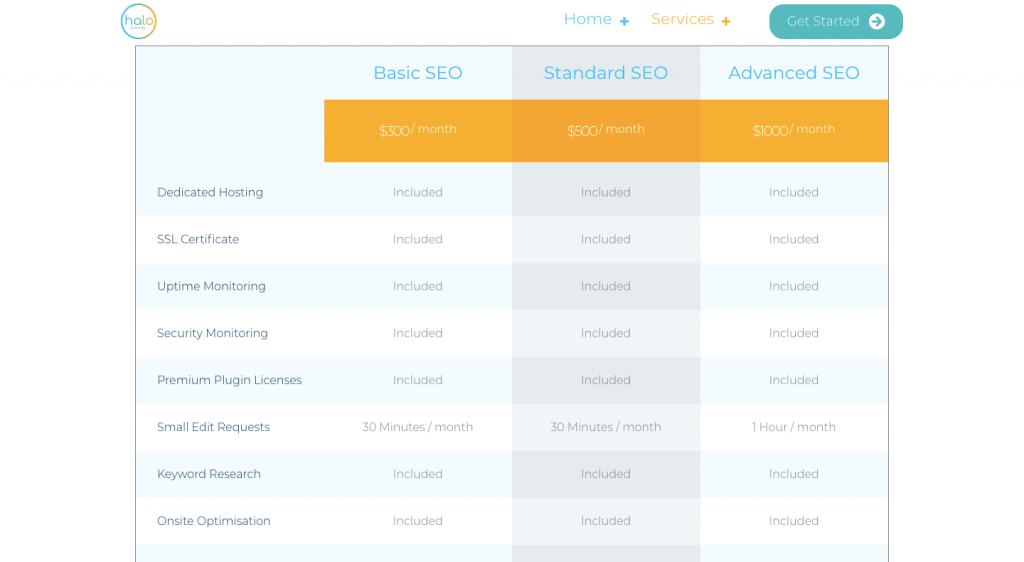Image resolution: width=1024 pixels, height=562 pixels.
Task: Click Advanced SEO Keyword Research Included cell
Action: coord(794,475)
